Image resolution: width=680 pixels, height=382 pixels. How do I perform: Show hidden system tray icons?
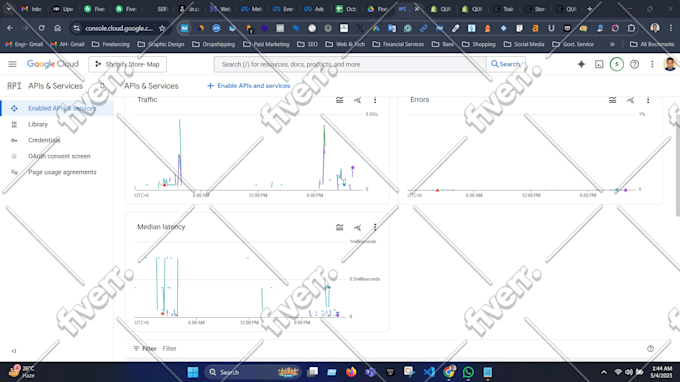[604, 372]
